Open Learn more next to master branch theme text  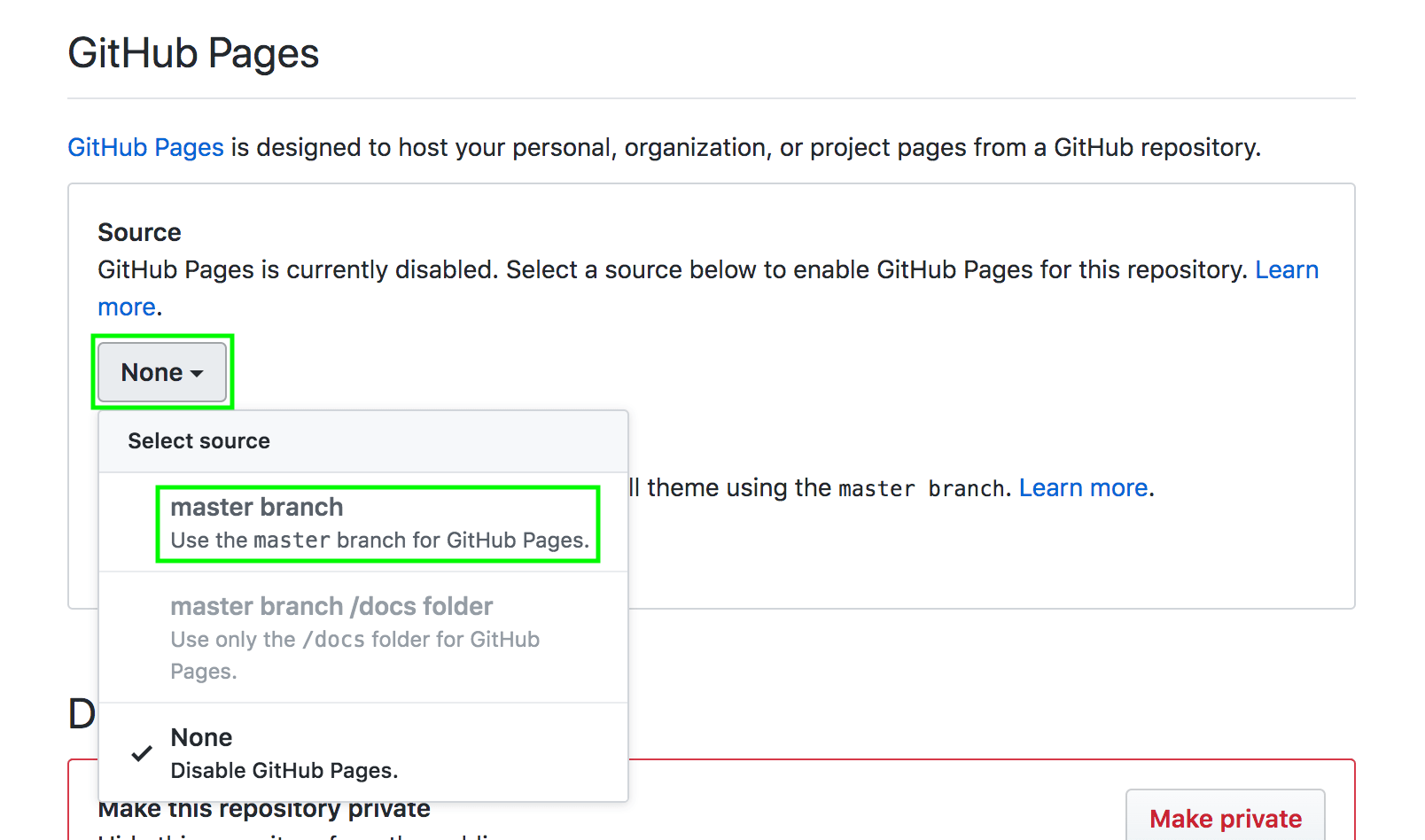[1083, 487]
